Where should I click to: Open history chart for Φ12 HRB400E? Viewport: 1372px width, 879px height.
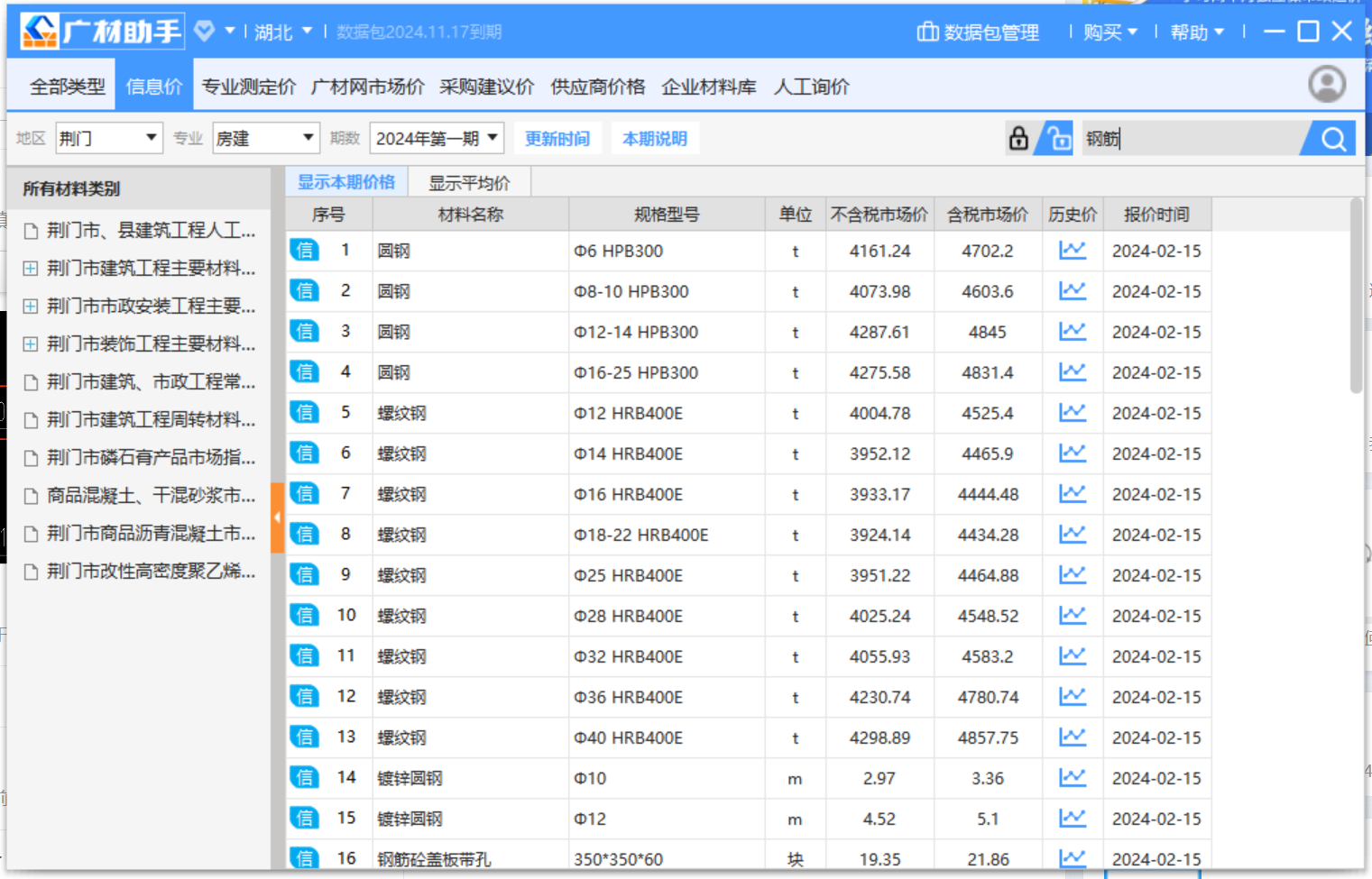tap(1073, 412)
